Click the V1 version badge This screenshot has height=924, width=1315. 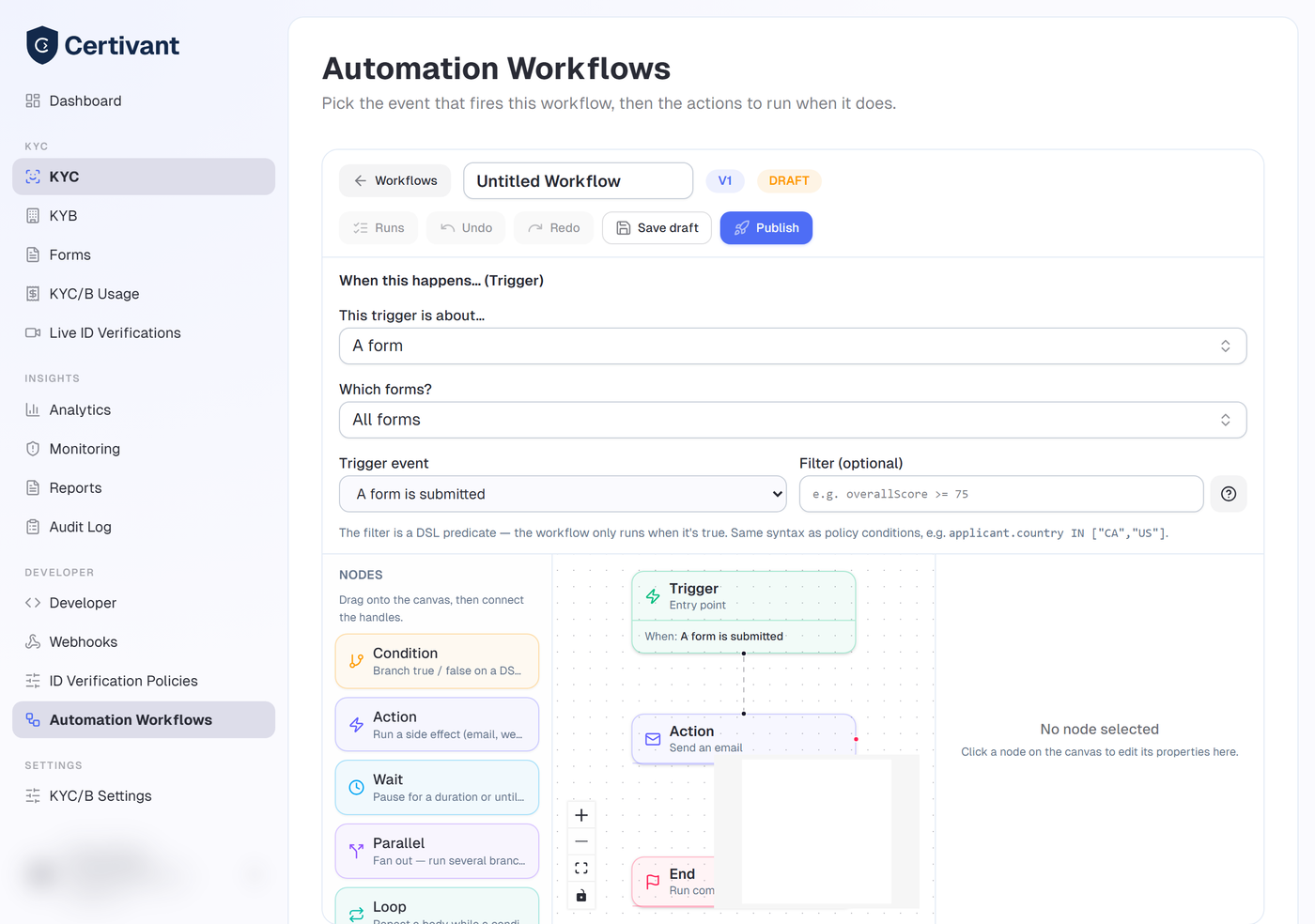coord(725,180)
